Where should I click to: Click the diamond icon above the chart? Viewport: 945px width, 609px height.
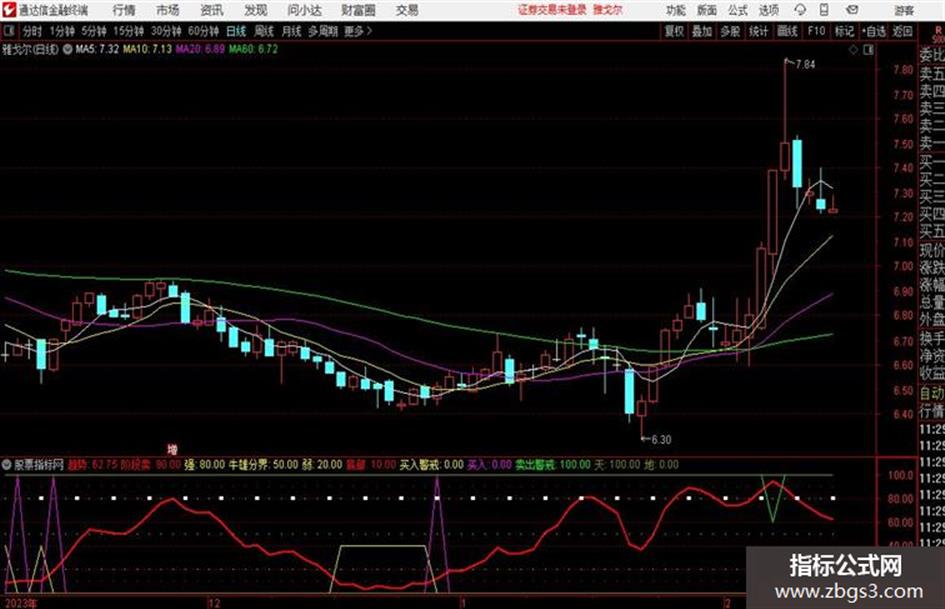click(853, 50)
